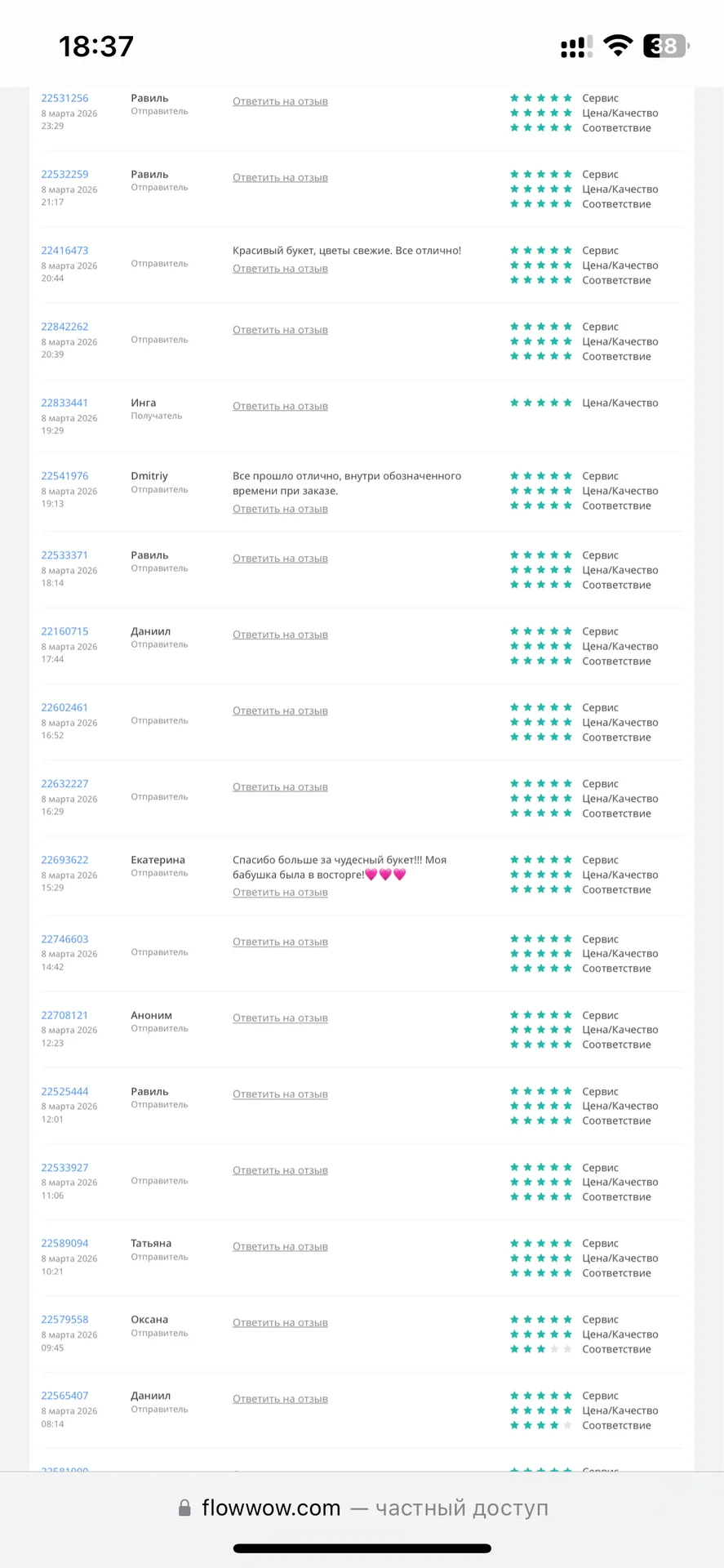This screenshot has height=1568, width=724.
Task: Click reply link for order 22532259 review
Action: click(280, 177)
